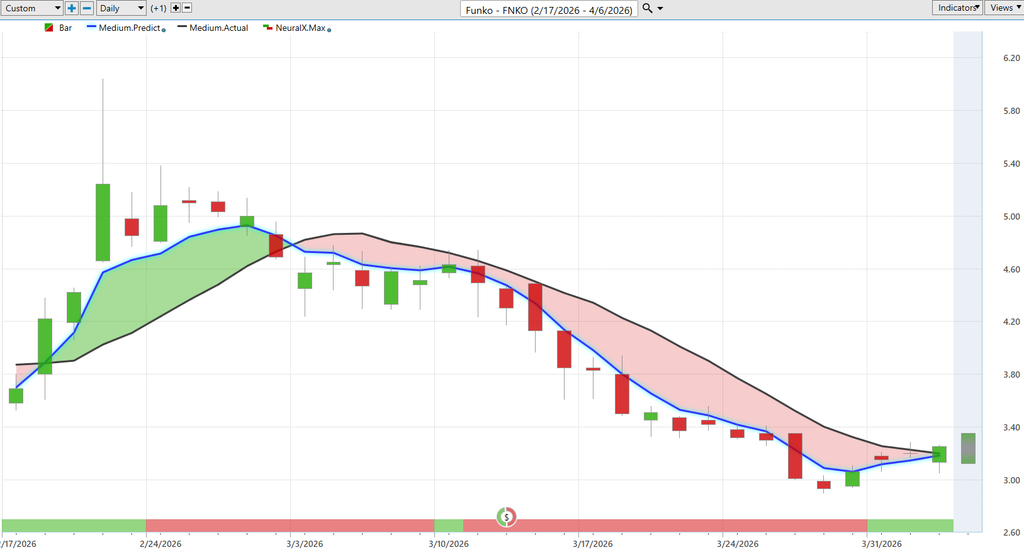Click the magnifying glass search icon
Screen dimensions: 1024x552
pos(647,8)
